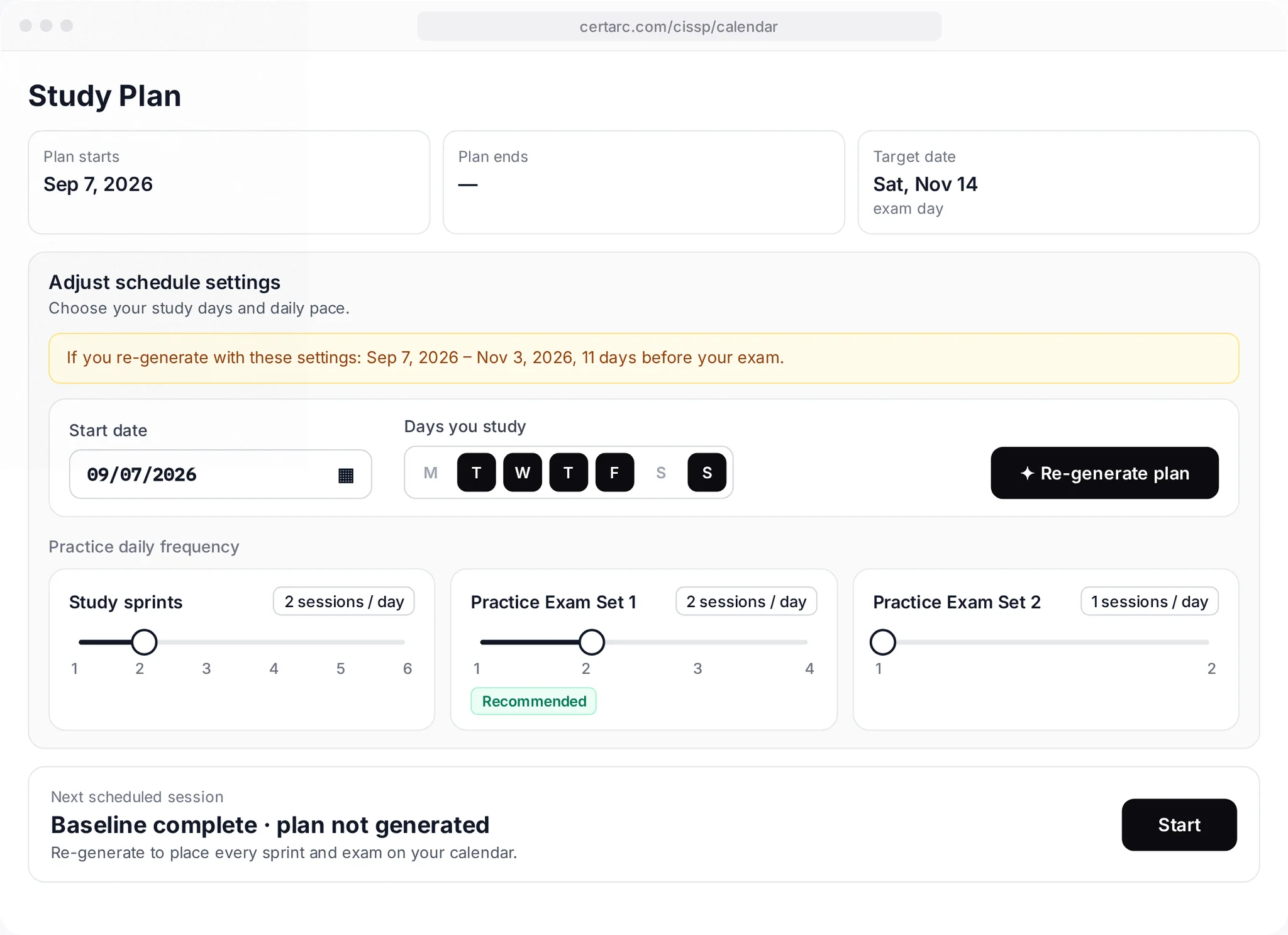This screenshot has height=935, width=1288.
Task: Click tick label 4 on Practice Exam Set 1
Action: pyautogui.click(x=809, y=668)
